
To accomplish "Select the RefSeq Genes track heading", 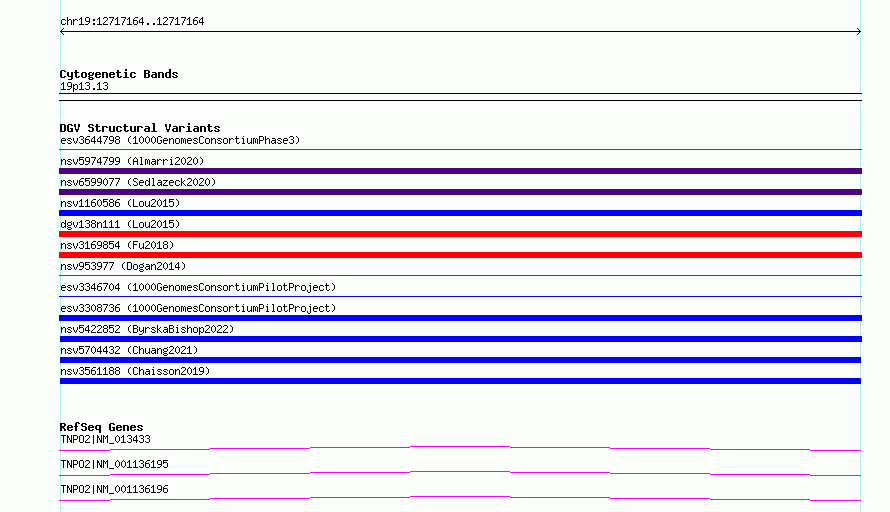I will tap(102, 427).
